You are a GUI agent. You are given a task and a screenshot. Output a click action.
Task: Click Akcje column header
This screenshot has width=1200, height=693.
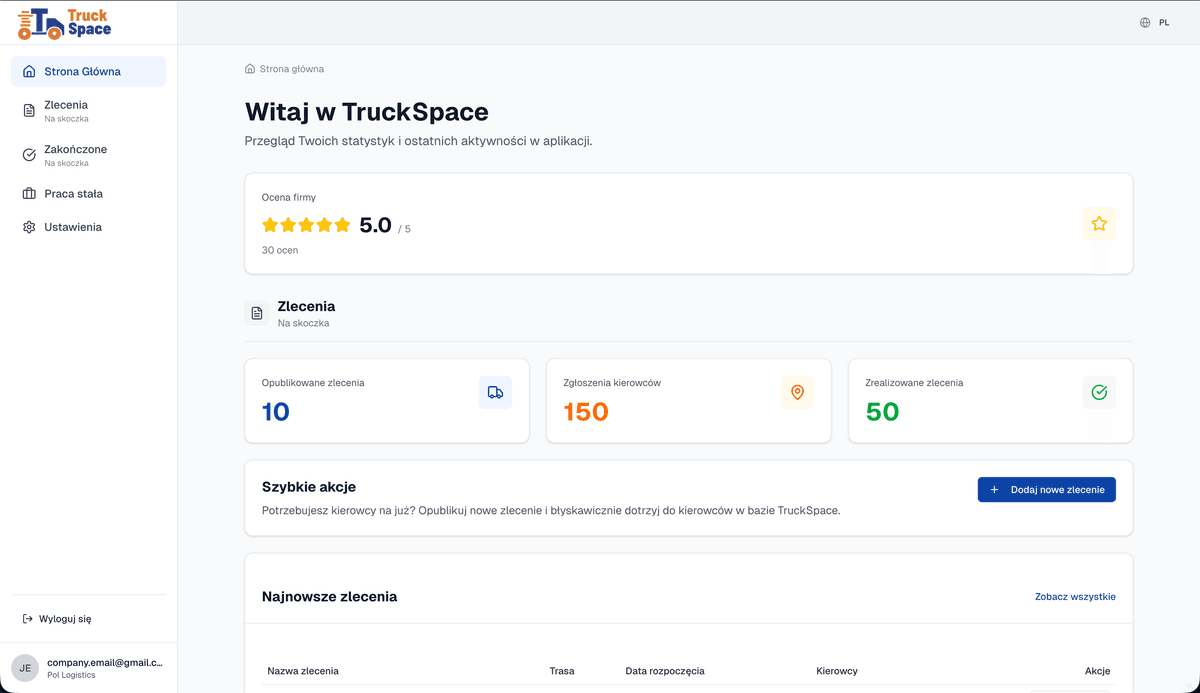pos(1097,671)
